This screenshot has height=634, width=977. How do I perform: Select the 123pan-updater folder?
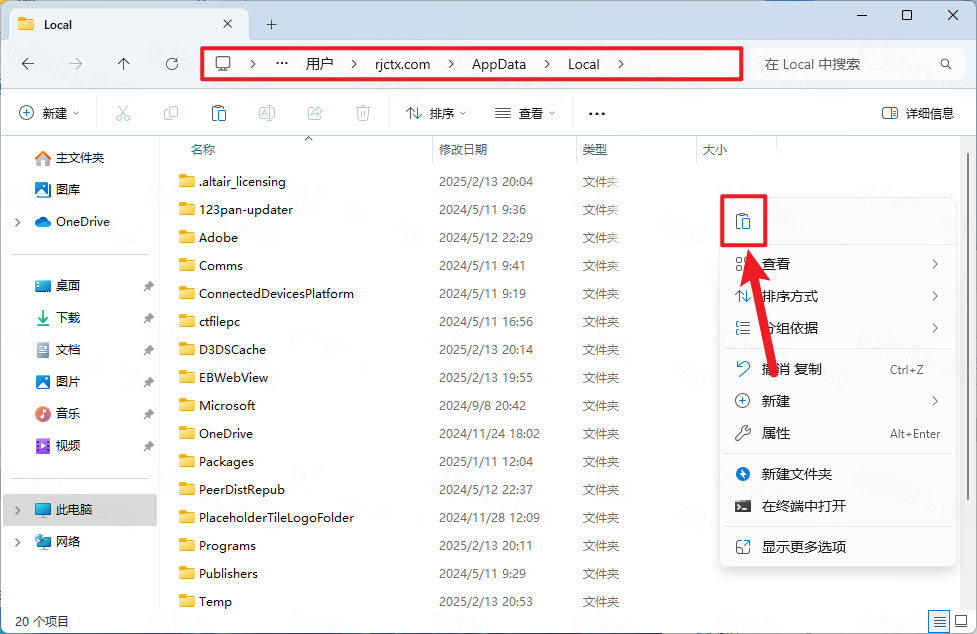pyautogui.click(x=245, y=210)
